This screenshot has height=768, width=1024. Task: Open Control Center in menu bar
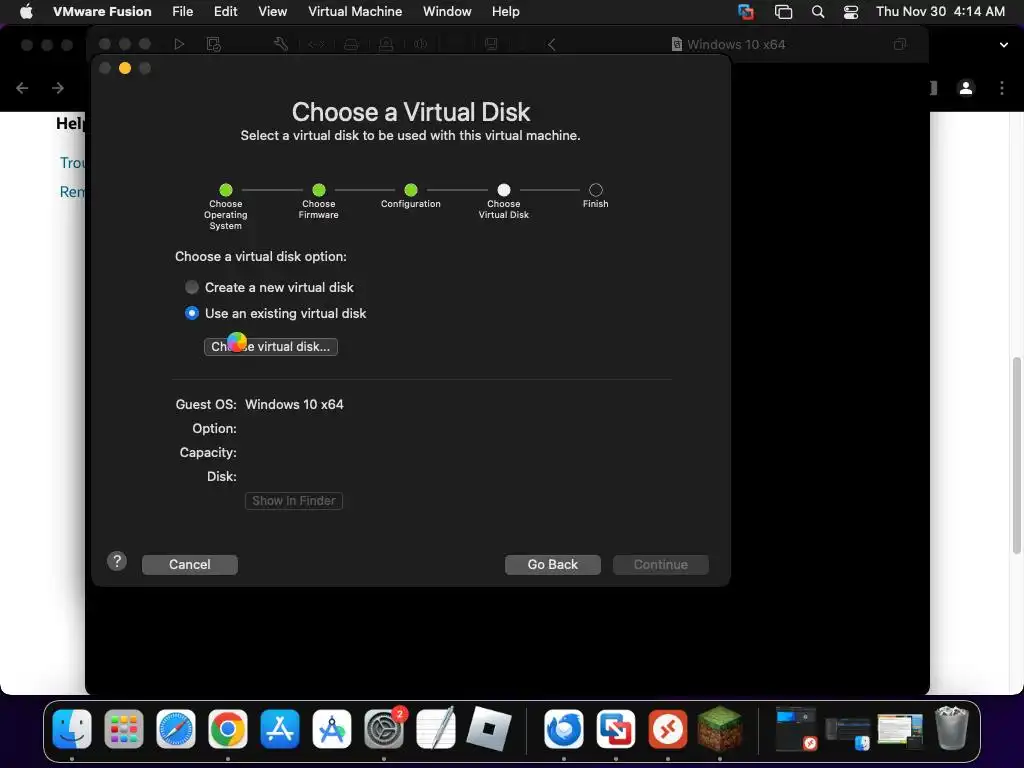[x=851, y=12]
